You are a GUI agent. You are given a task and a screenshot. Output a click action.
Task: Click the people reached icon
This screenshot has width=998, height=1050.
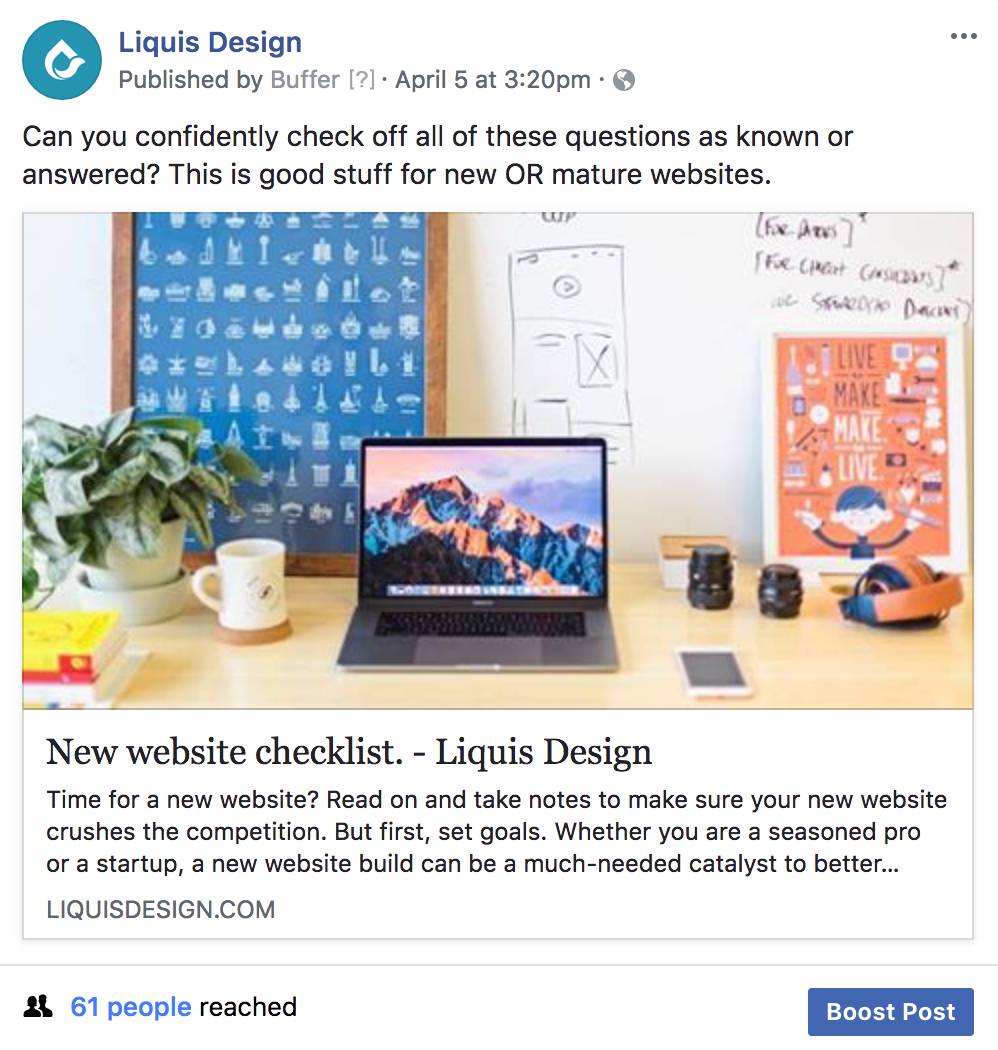[38, 1006]
